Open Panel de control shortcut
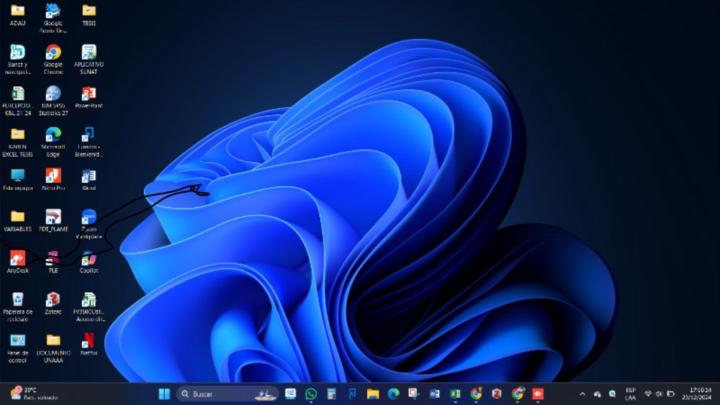This screenshot has height=405, width=720. 17,349
